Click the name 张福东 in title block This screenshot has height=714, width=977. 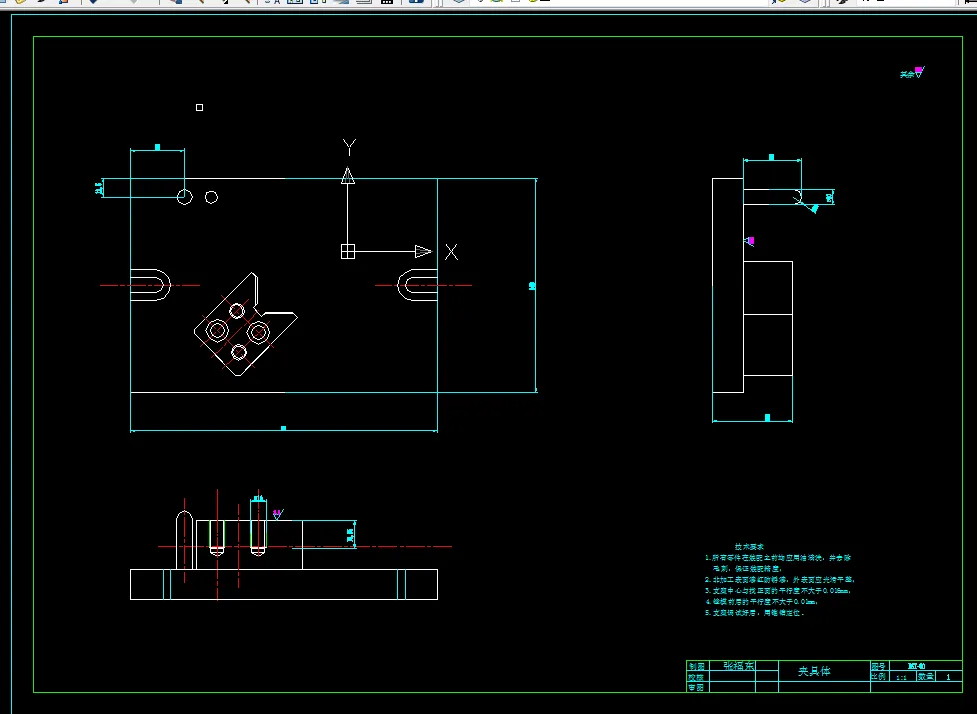739,666
